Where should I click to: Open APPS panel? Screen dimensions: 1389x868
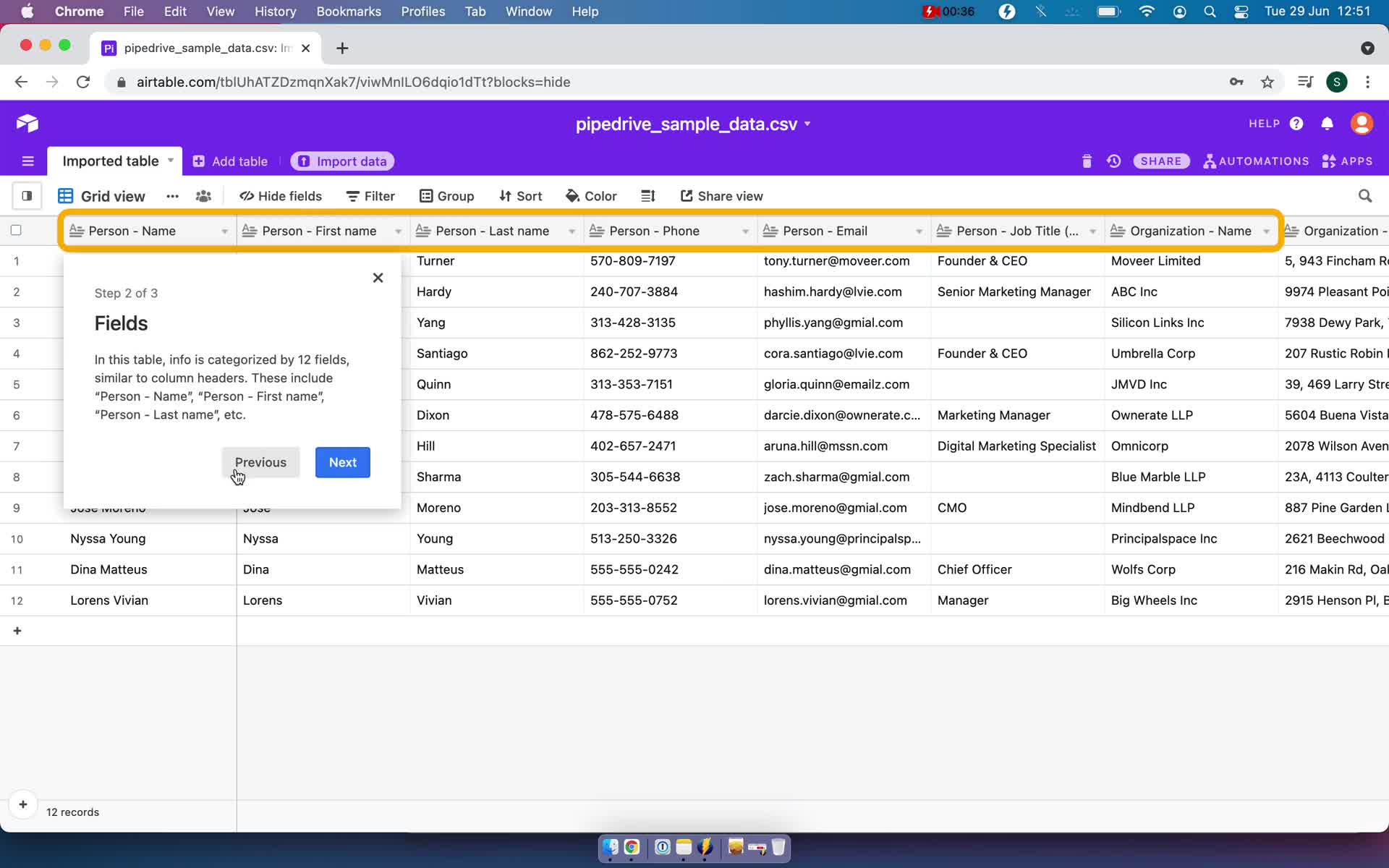click(1347, 161)
